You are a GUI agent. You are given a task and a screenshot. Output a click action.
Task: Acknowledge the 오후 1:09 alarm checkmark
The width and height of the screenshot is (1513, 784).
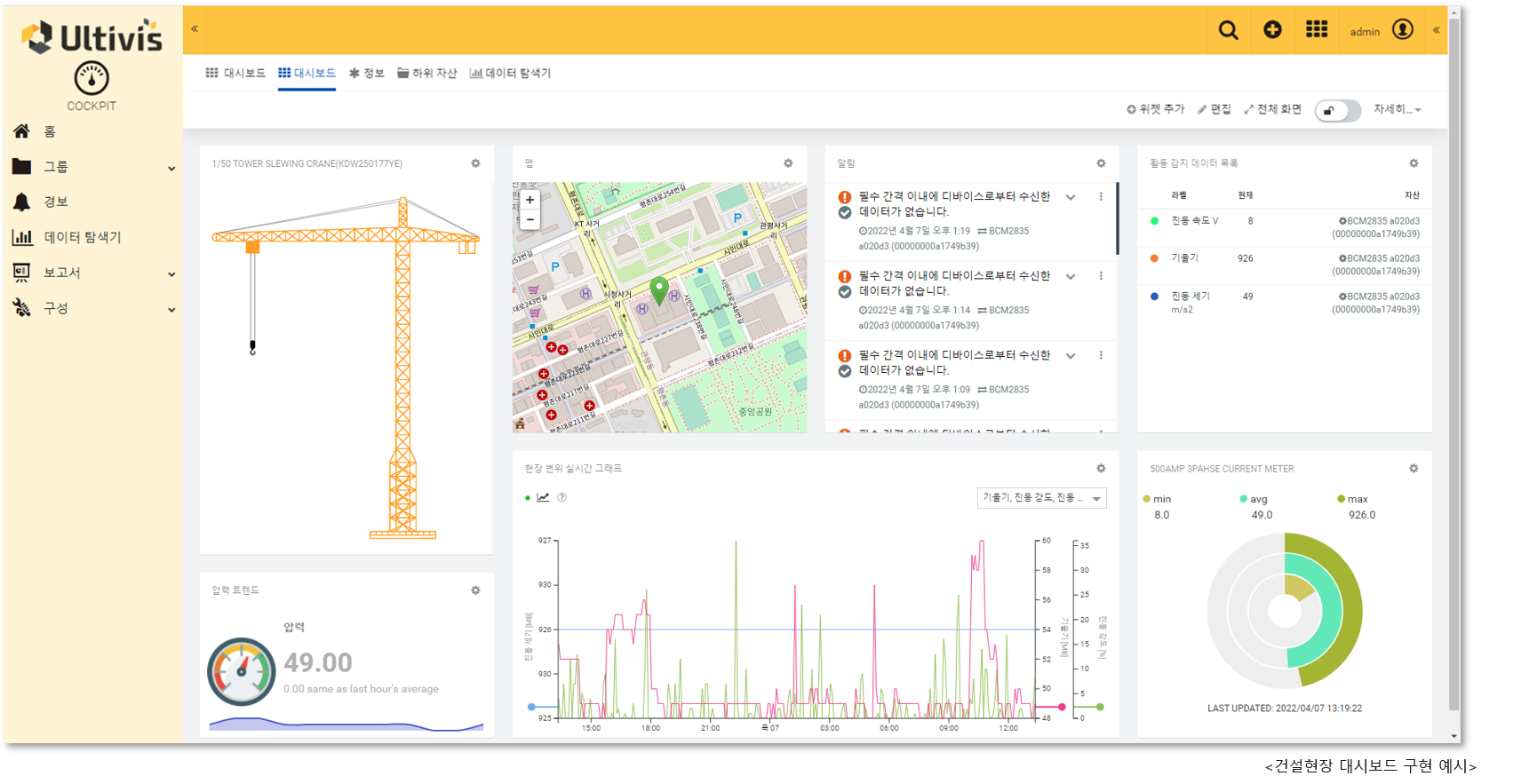[x=845, y=371]
